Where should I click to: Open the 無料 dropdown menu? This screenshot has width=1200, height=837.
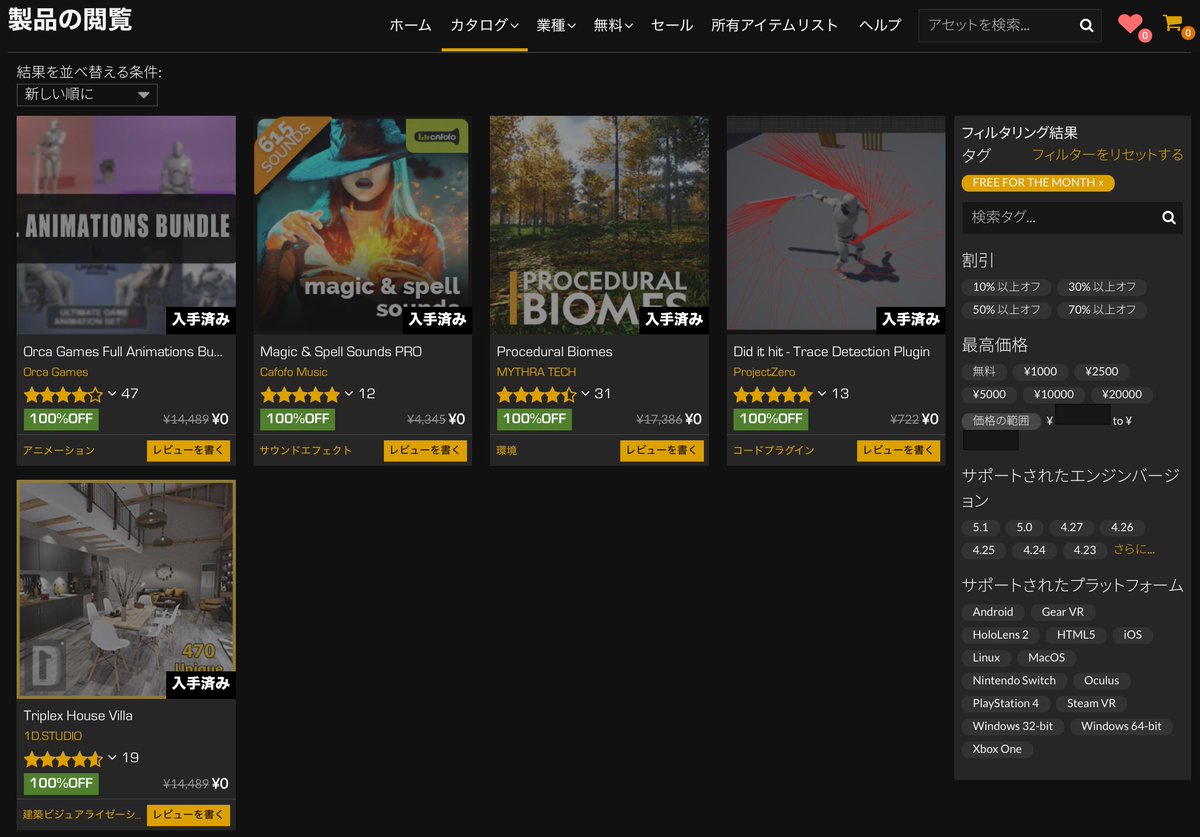(x=613, y=26)
